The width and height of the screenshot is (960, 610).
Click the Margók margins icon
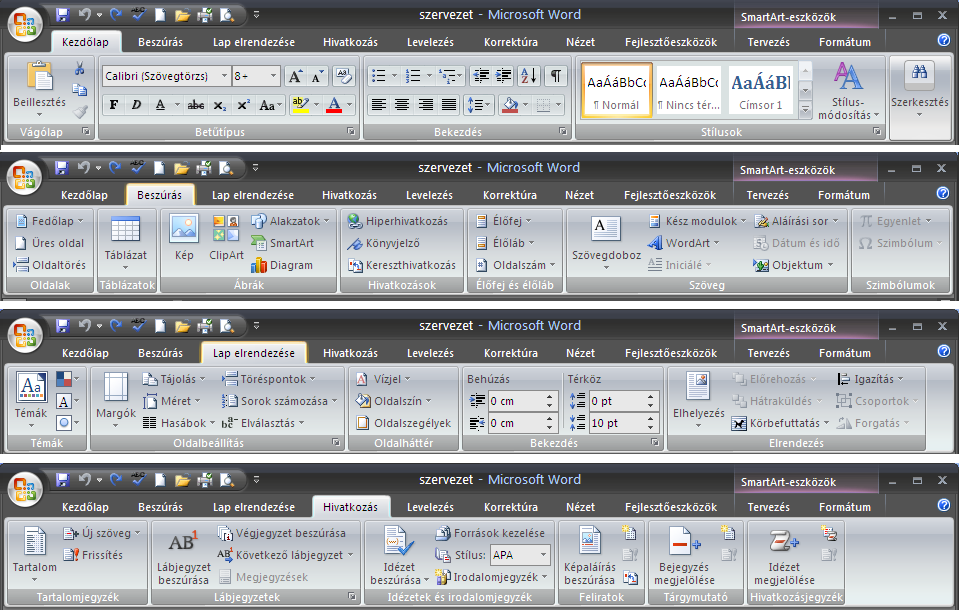click(x=115, y=388)
